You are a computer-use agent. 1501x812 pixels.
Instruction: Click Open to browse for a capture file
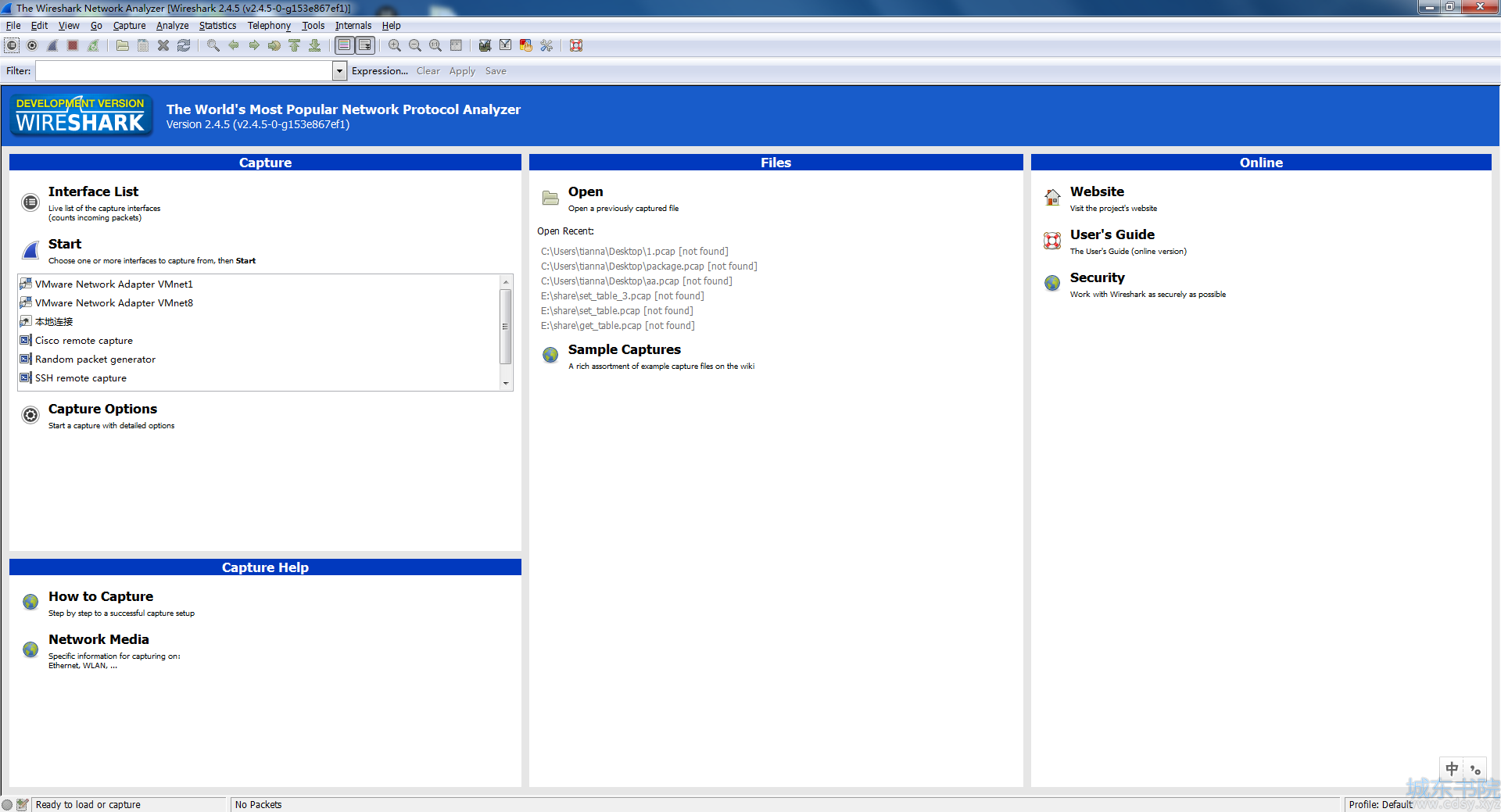tap(586, 191)
